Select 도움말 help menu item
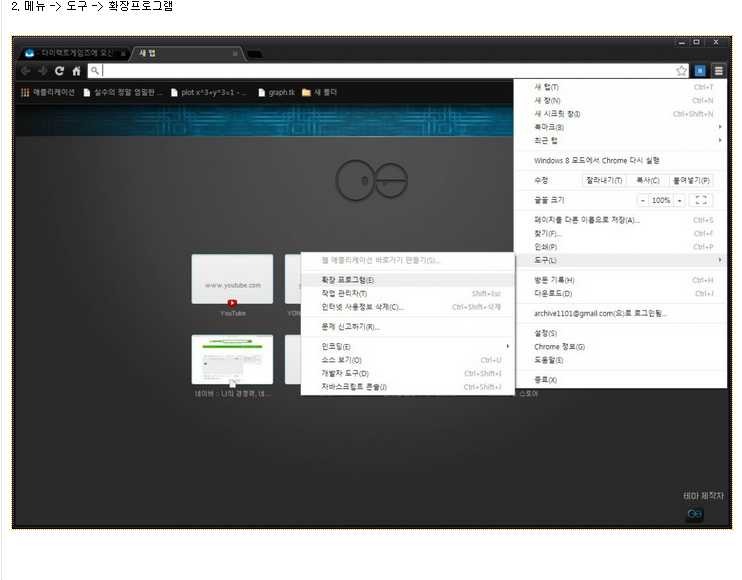 pyautogui.click(x=620, y=360)
